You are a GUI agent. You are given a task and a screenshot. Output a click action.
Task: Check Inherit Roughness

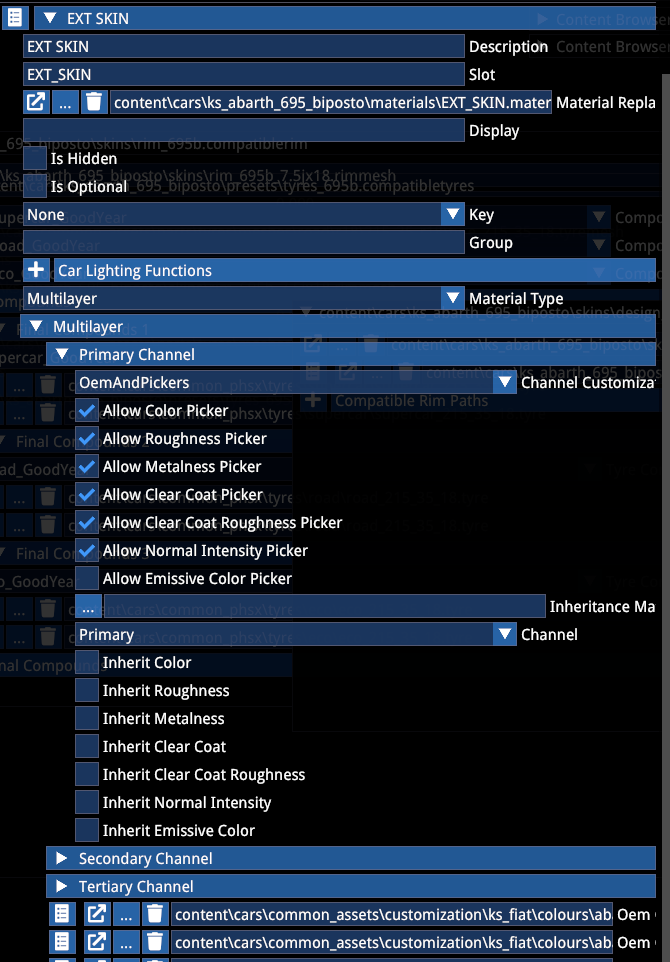pyautogui.click(x=87, y=691)
